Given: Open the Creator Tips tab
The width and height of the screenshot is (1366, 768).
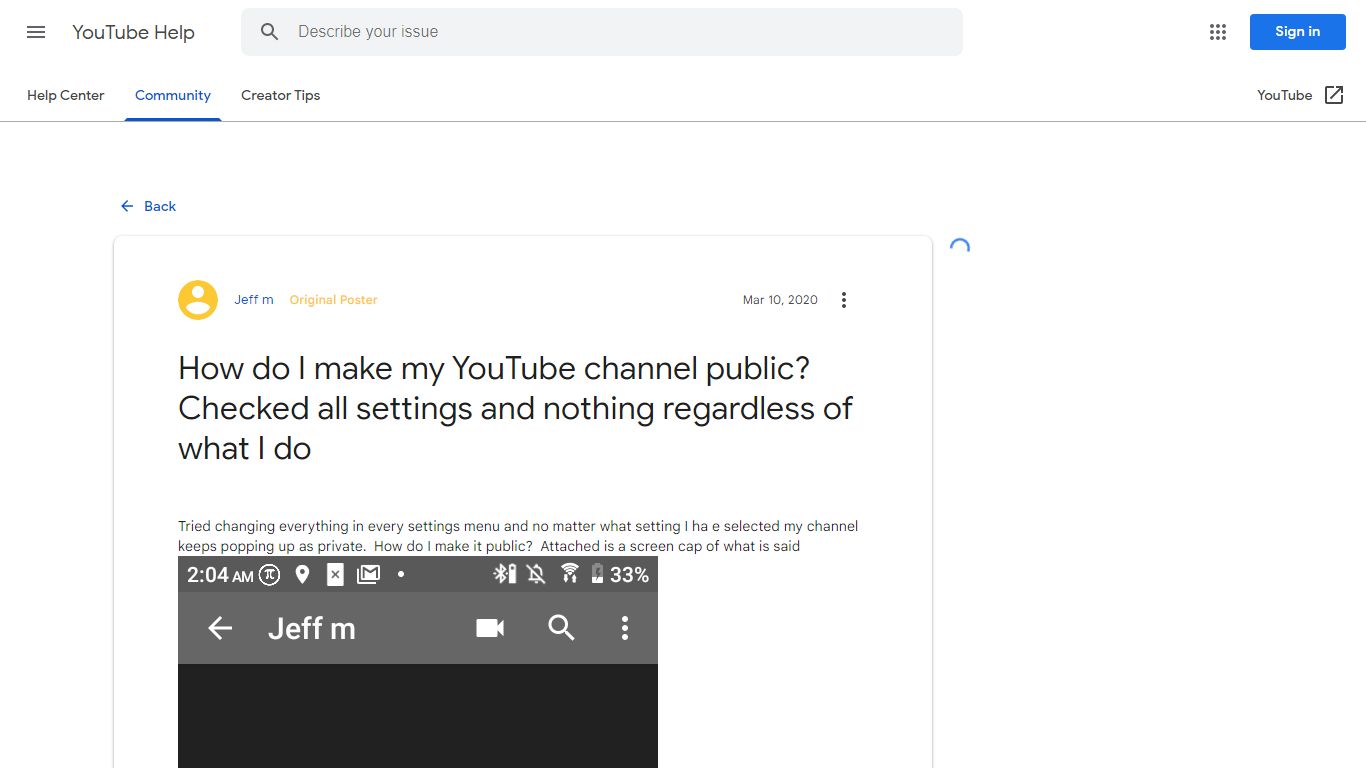Looking at the screenshot, I should 281,96.
